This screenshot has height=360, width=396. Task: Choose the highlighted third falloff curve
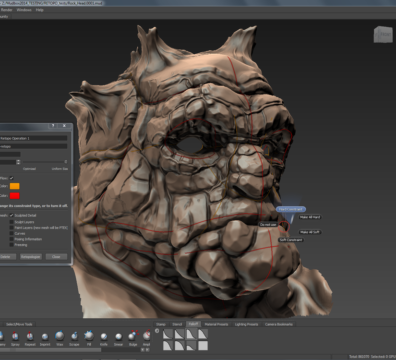tap(191, 334)
